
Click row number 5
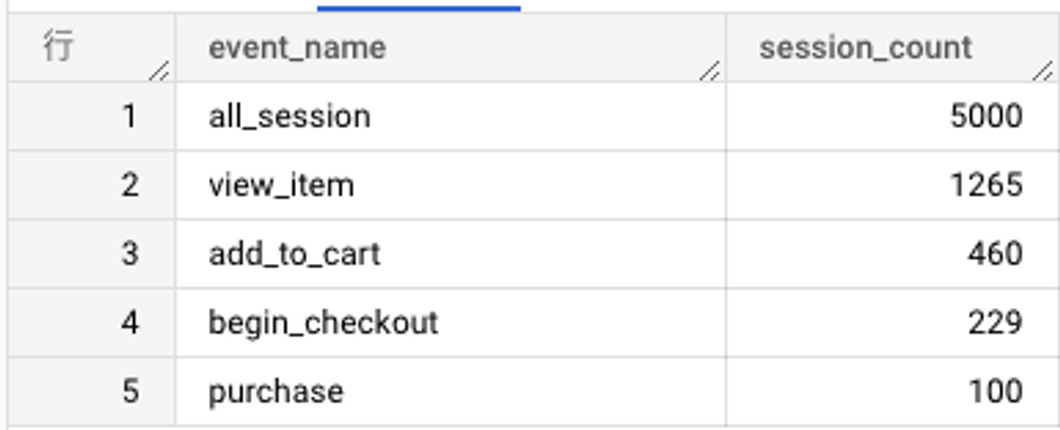[130, 391]
